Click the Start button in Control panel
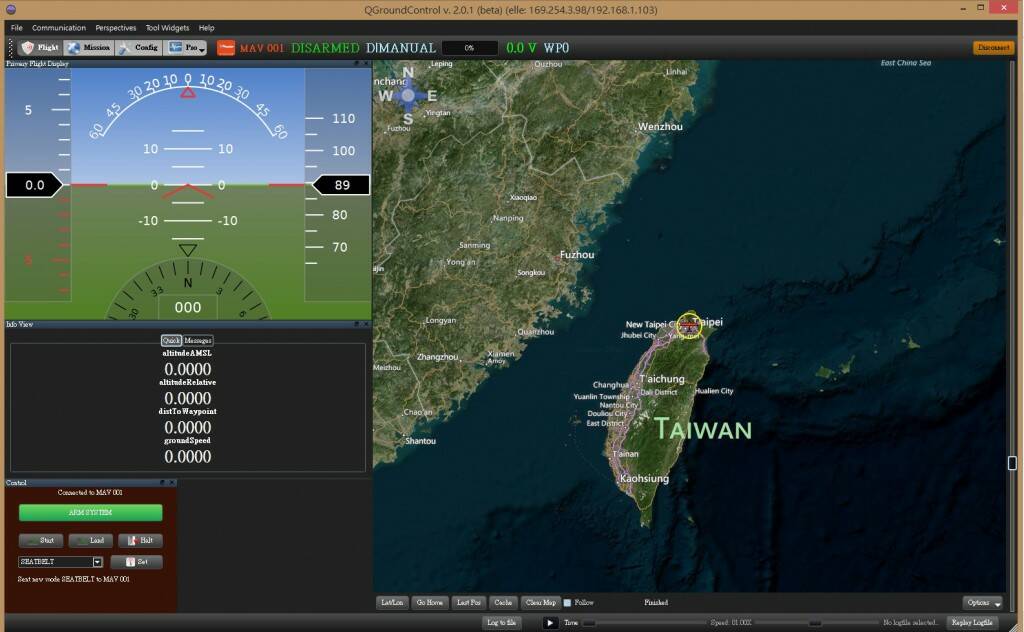 (x=41, y=540)
